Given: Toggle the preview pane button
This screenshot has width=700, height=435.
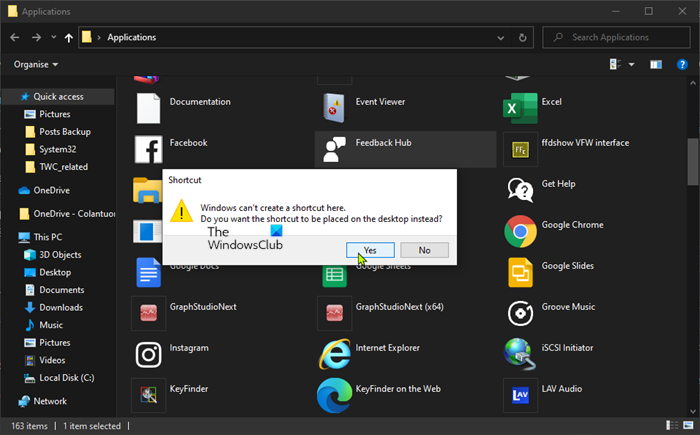Looking at the screenshot, I should click(656, 65).
